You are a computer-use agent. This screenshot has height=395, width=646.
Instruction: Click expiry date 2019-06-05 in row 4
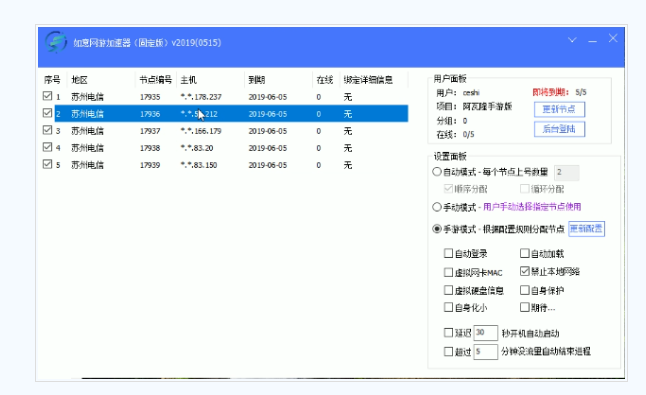point(268,148)
